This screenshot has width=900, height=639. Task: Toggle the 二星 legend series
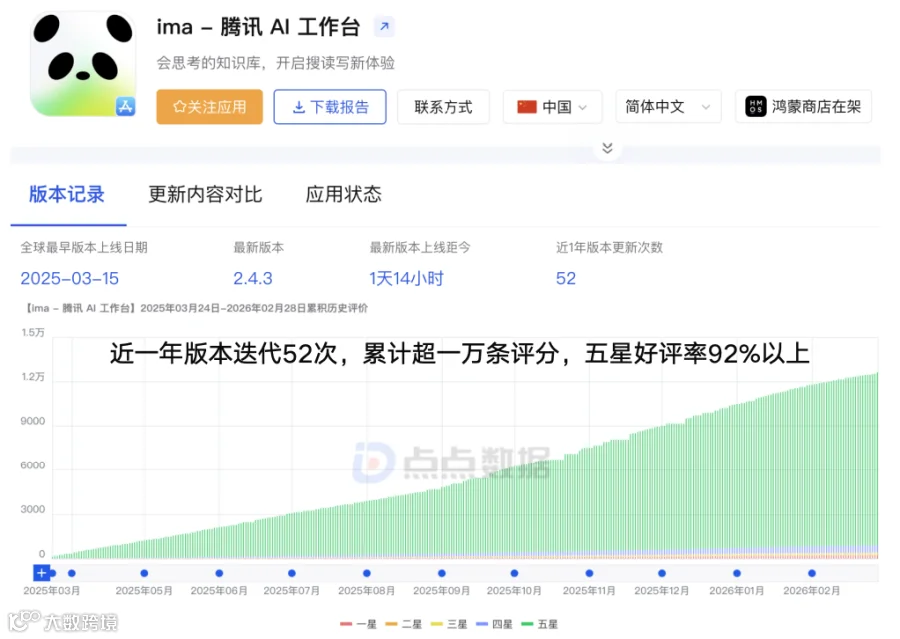coord(404,624)
